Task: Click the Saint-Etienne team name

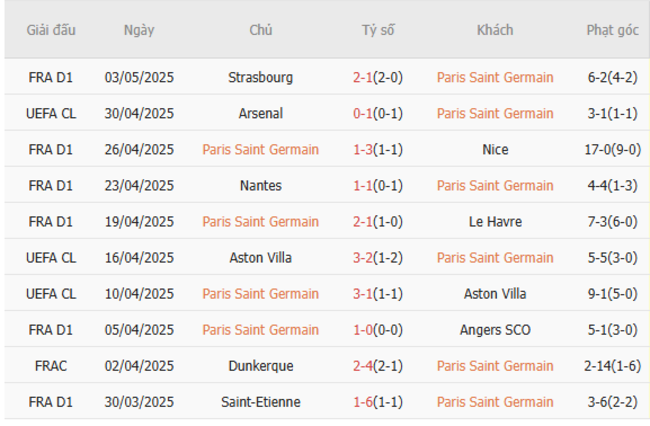Action: [260, 401]
